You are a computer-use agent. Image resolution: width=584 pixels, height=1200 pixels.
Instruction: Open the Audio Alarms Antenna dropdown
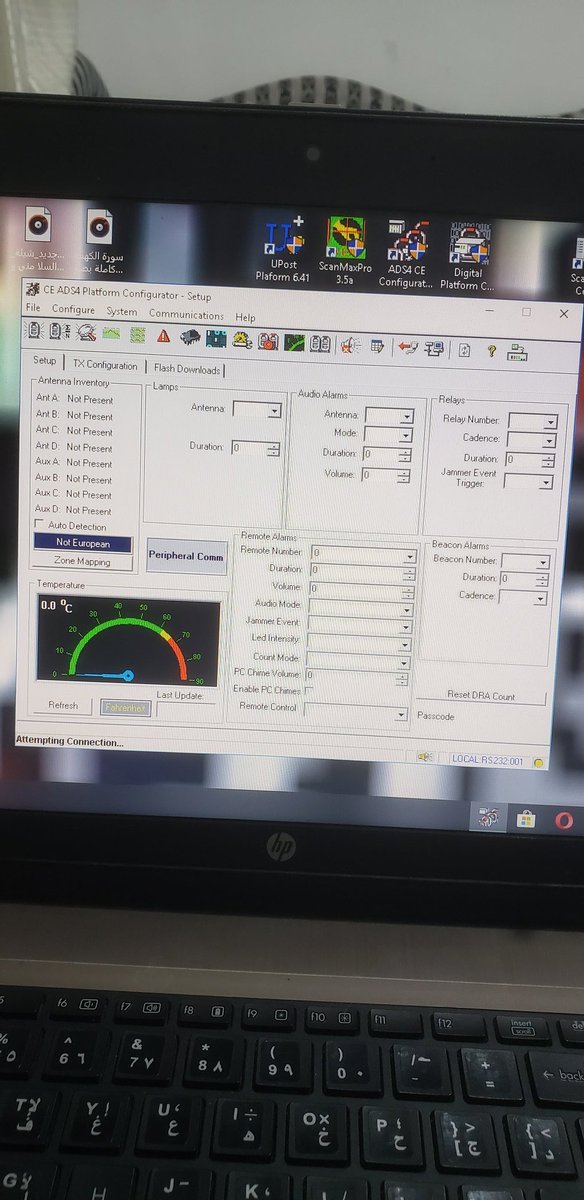click(388, 417)
